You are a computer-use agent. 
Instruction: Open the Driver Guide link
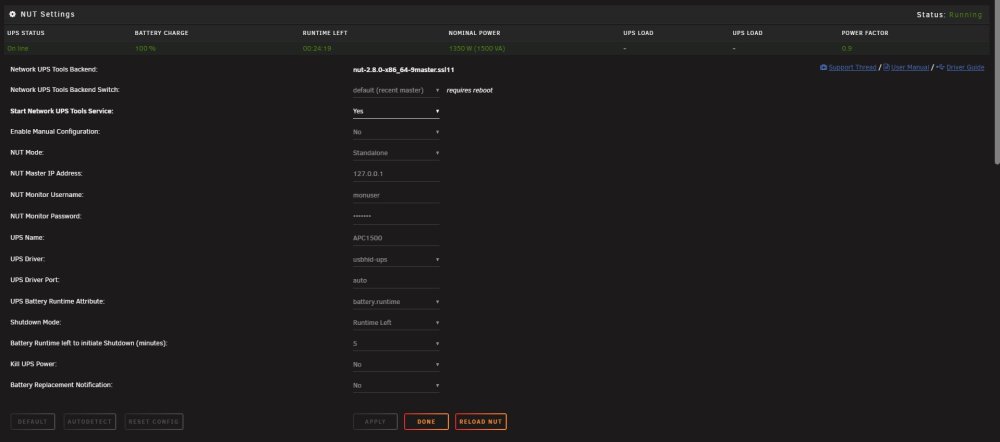point(965,68)
